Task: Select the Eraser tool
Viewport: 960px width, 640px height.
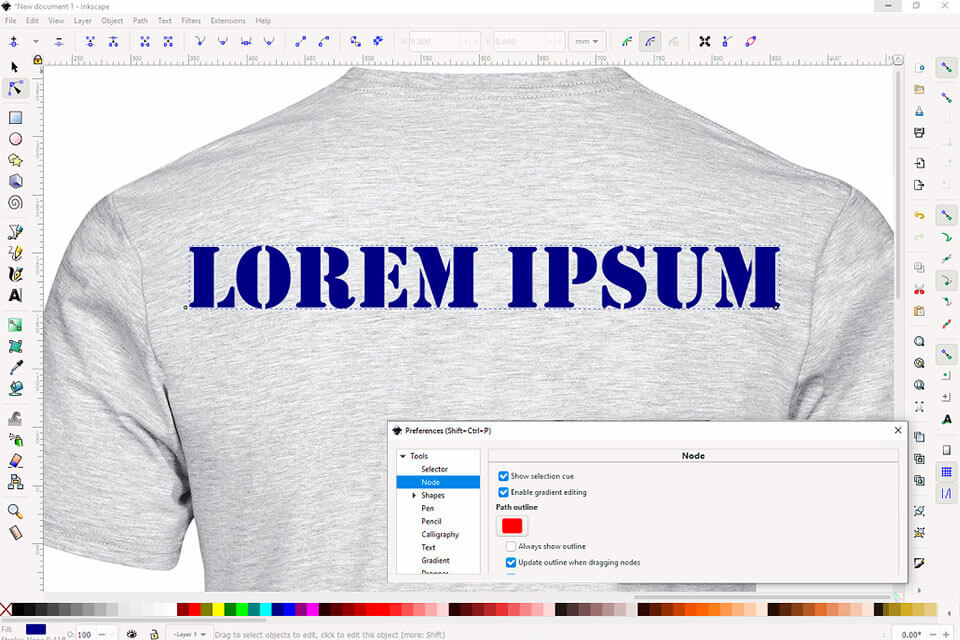Action: [15, 461]
